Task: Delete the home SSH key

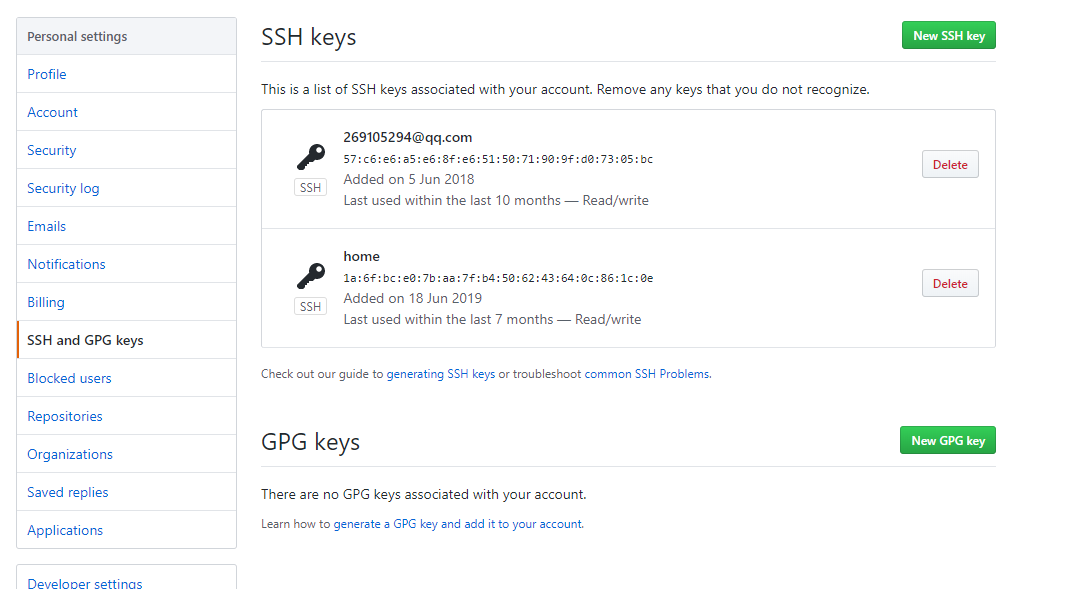Action: 949,284
